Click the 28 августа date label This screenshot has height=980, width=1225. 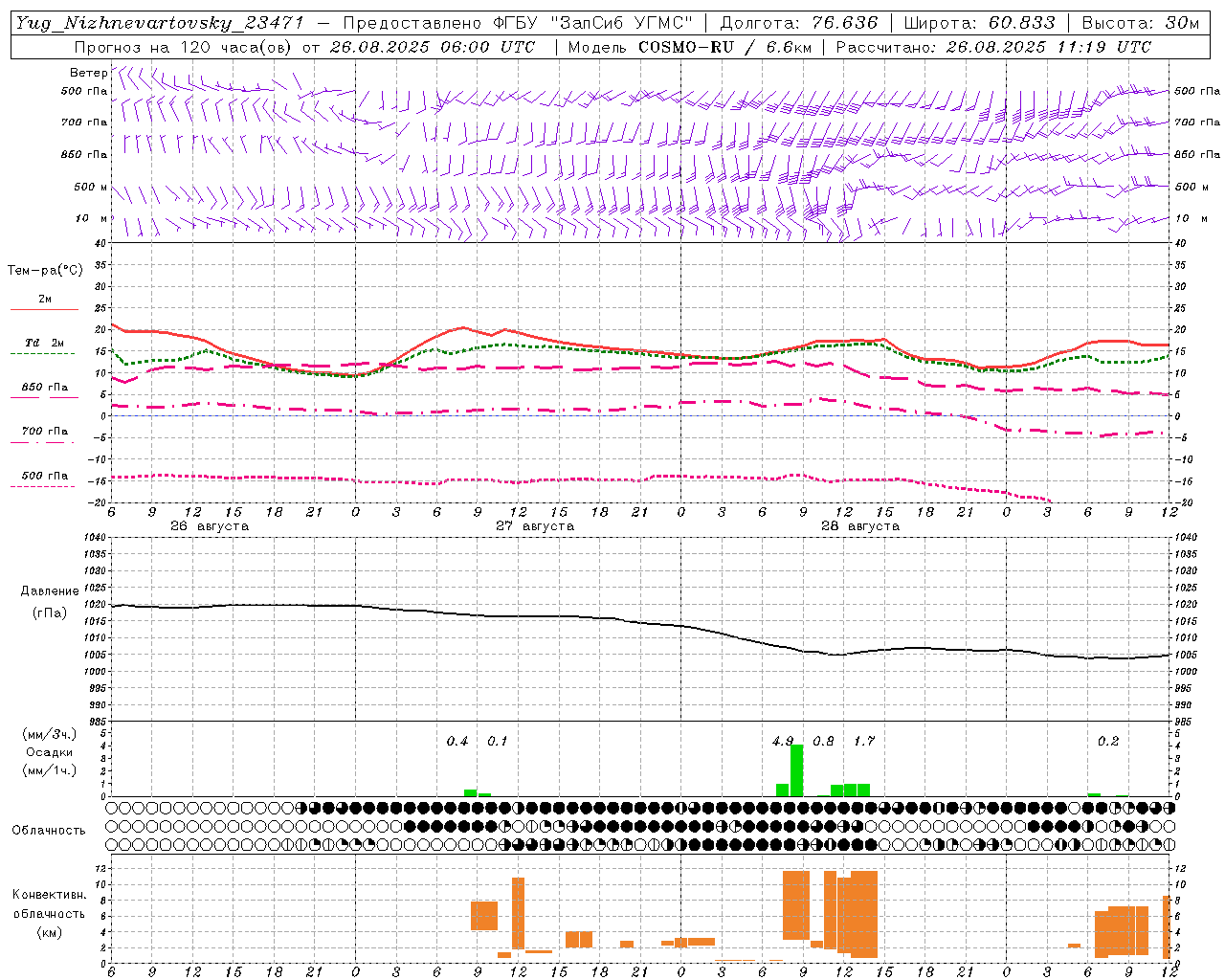[860, 526]
